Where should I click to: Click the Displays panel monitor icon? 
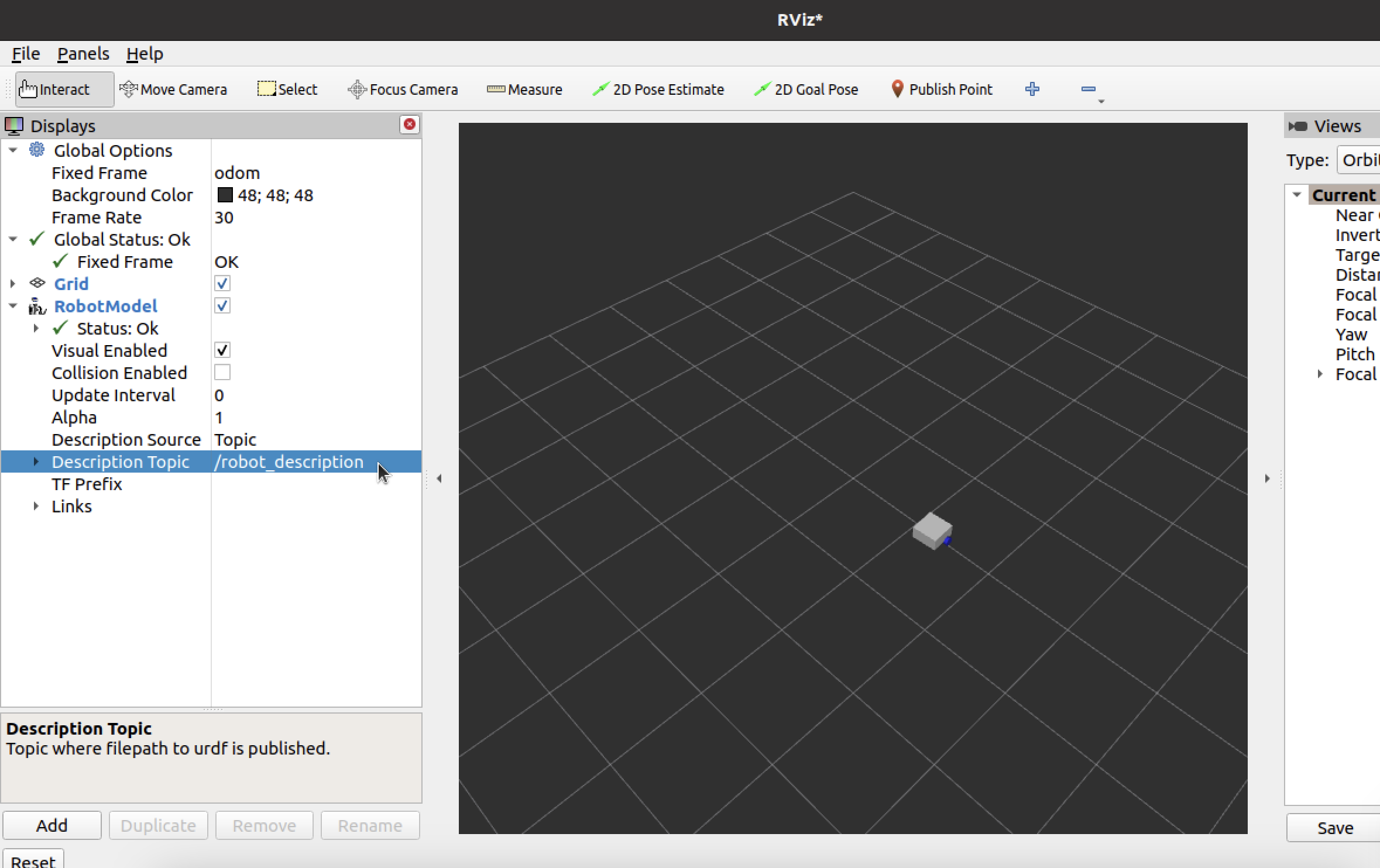coord(14,126)
